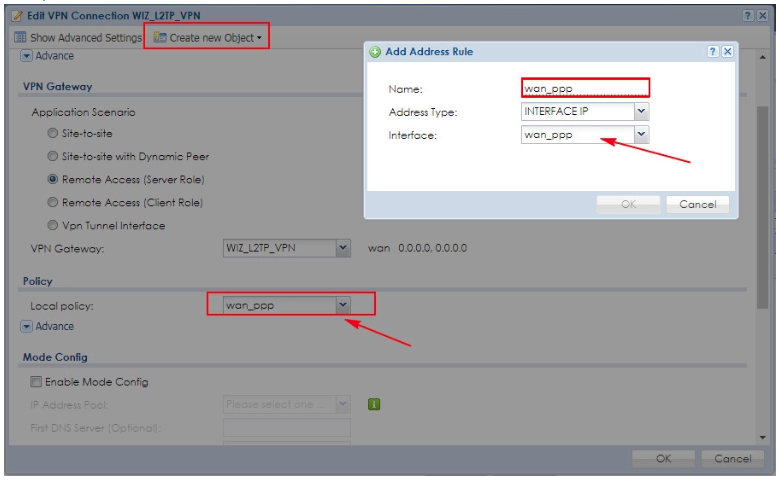Click OK at bottom of Edit VPN Connection
The image size is (778, 483).
(x=662, y=458)
